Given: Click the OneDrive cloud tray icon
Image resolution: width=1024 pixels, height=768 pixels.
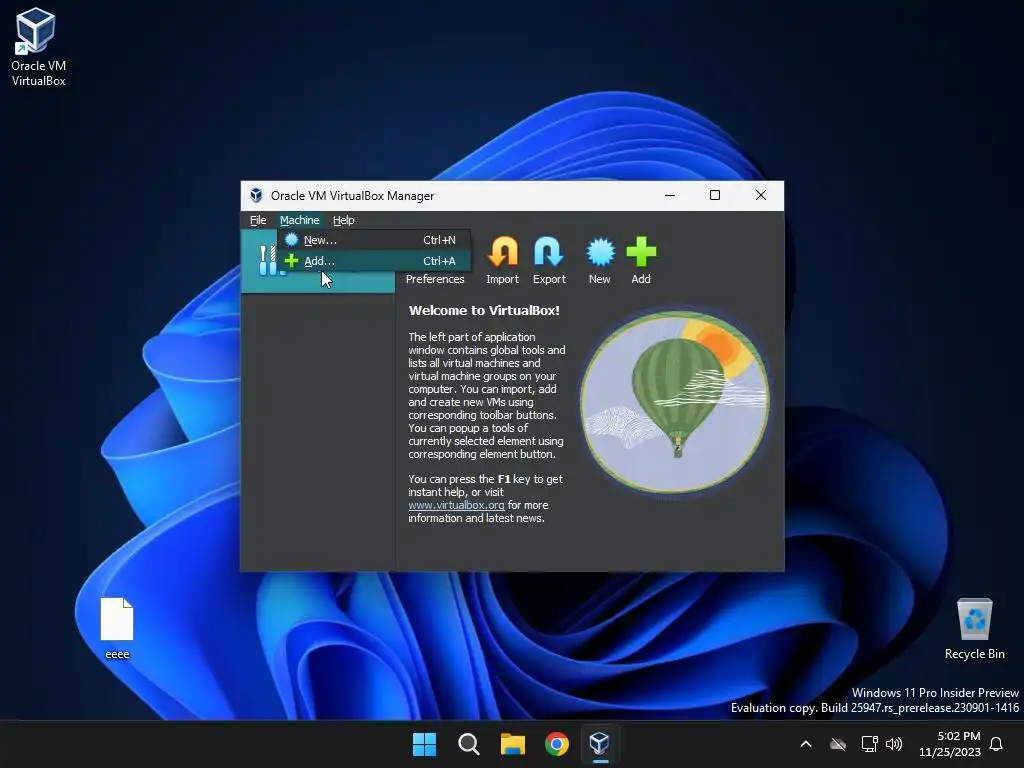Looking at the screenshot, I should coord(838,744).
